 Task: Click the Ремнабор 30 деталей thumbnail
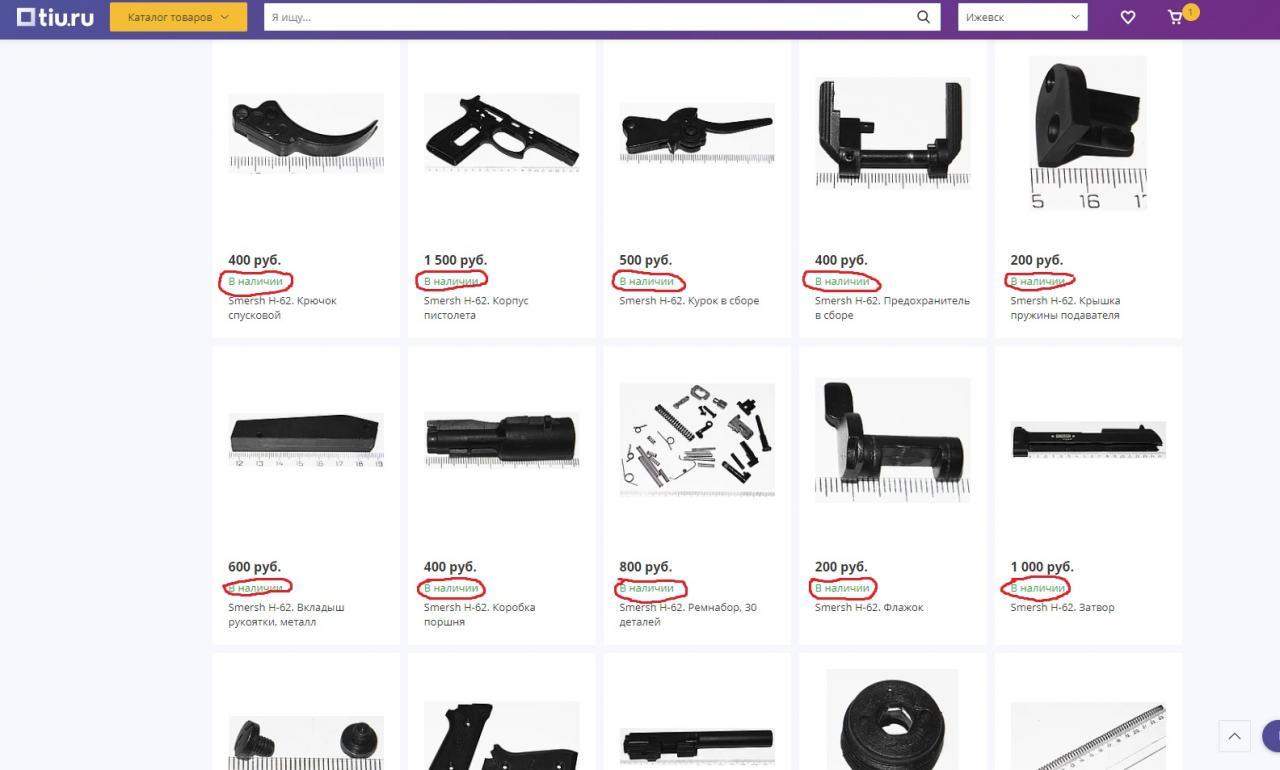pos(697,440)
